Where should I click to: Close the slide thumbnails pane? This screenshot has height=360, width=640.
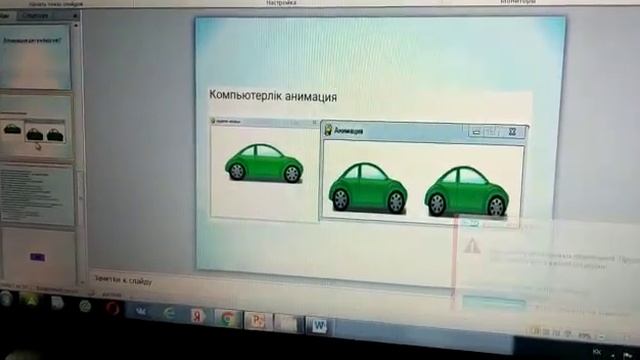75,16
